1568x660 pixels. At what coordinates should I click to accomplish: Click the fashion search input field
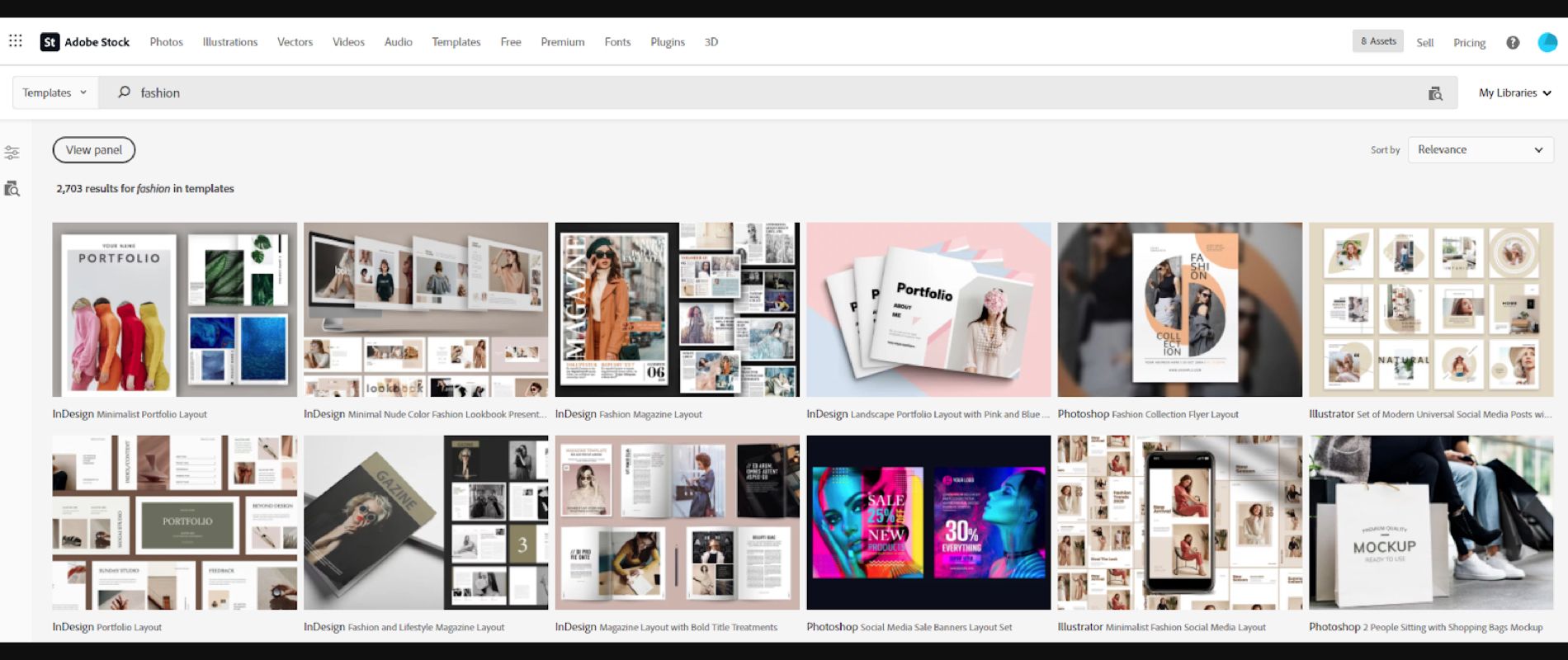(x=743, y=93)
